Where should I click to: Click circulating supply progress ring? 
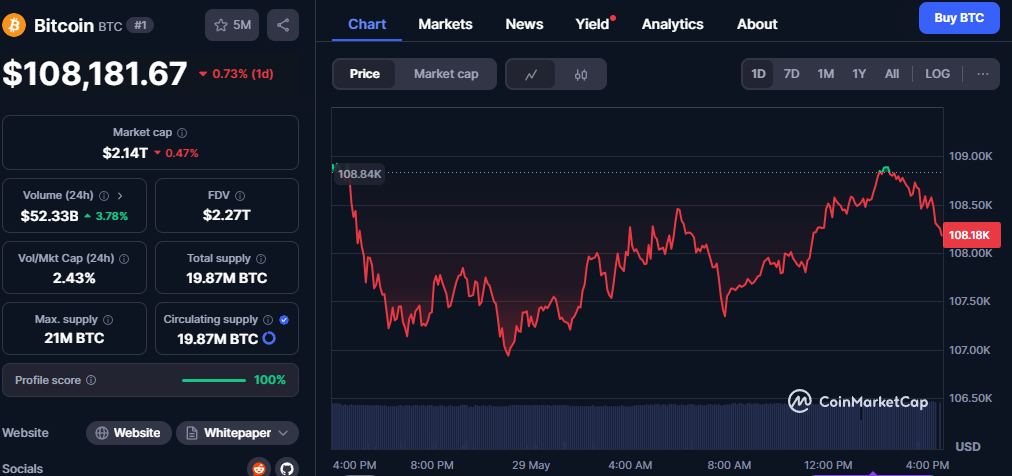click(x=269, y=338)
